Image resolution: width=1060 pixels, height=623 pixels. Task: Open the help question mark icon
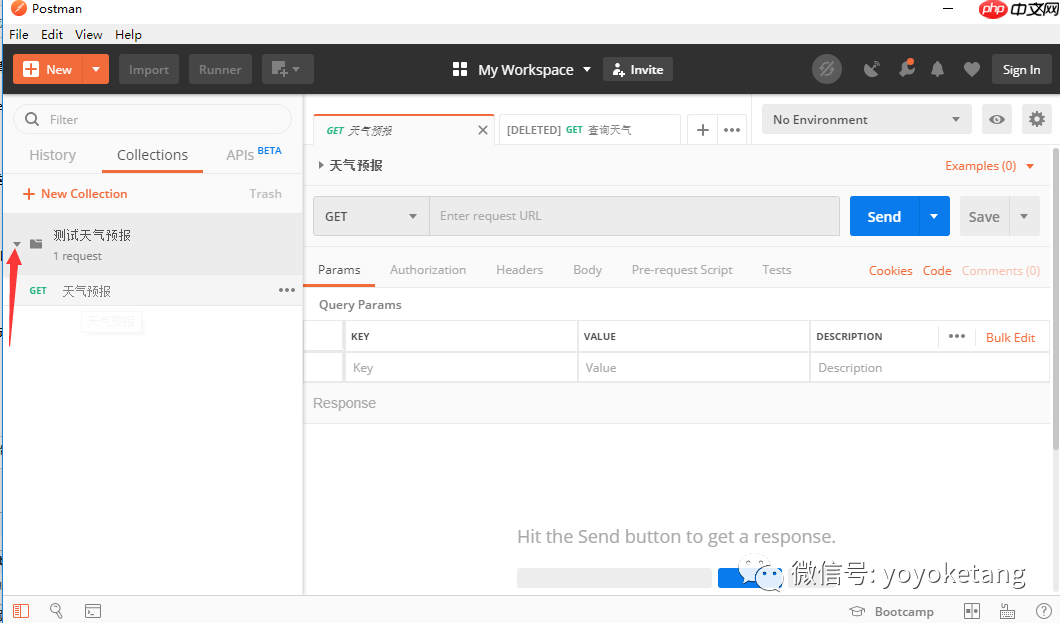point(1043,611)
